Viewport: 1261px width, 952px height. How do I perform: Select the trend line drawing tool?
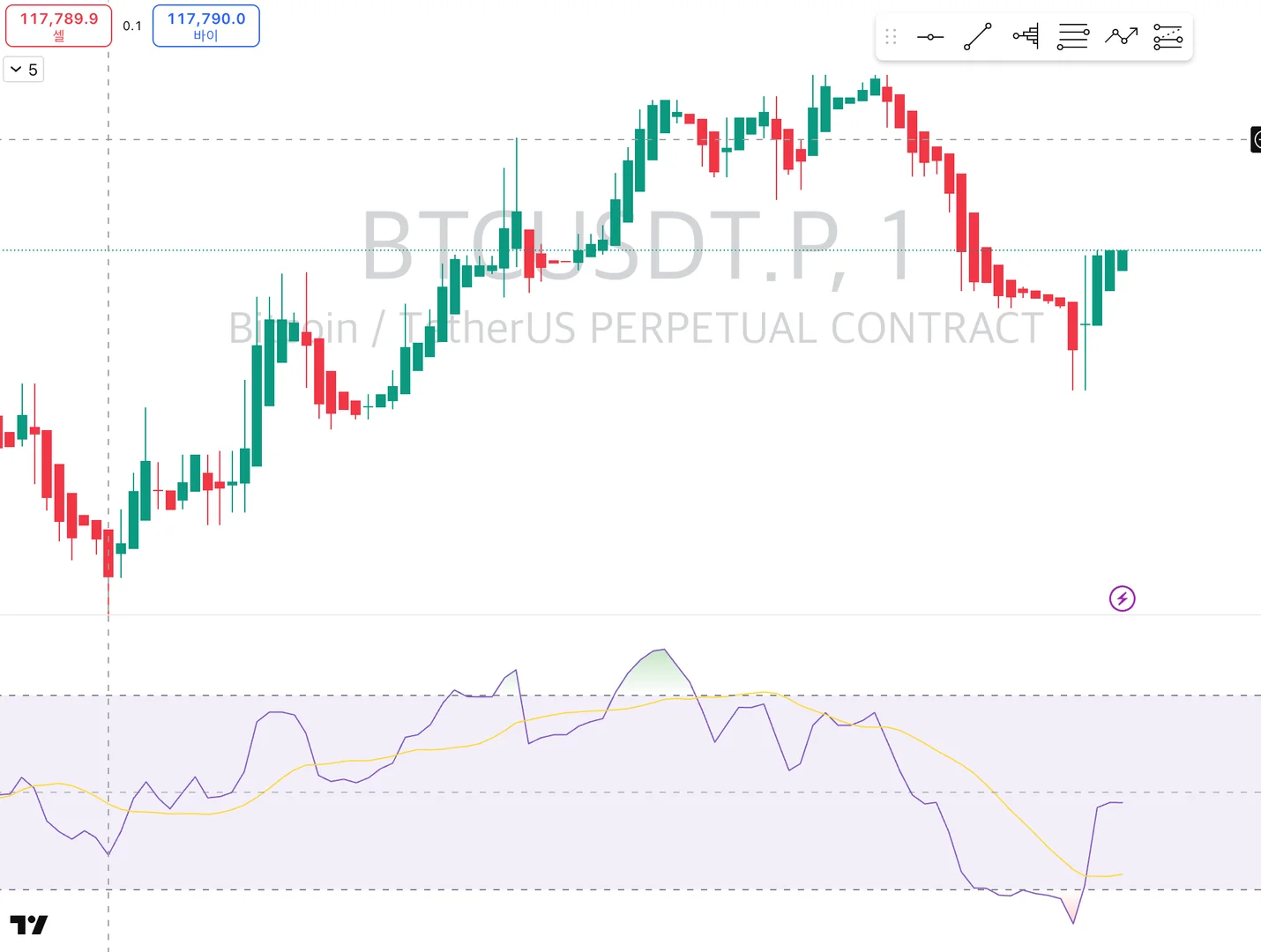pyautogui.click(x=977, y=37)
